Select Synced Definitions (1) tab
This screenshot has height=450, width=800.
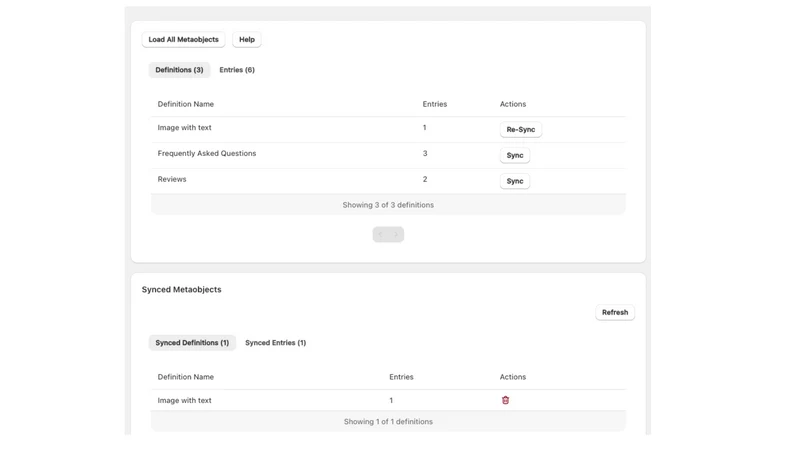coord(192,343)
